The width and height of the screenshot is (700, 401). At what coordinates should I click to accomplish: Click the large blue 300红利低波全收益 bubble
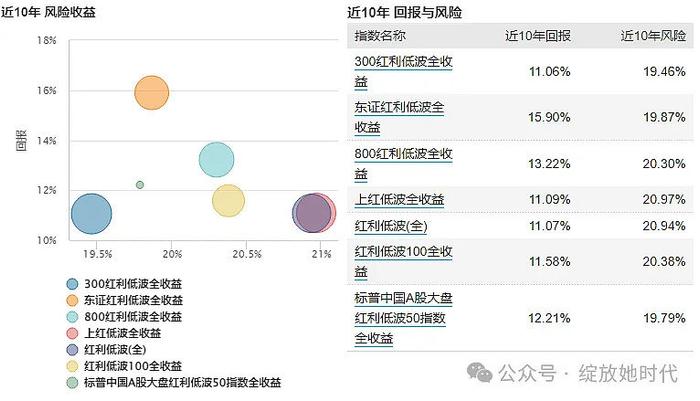pos(92,213)
